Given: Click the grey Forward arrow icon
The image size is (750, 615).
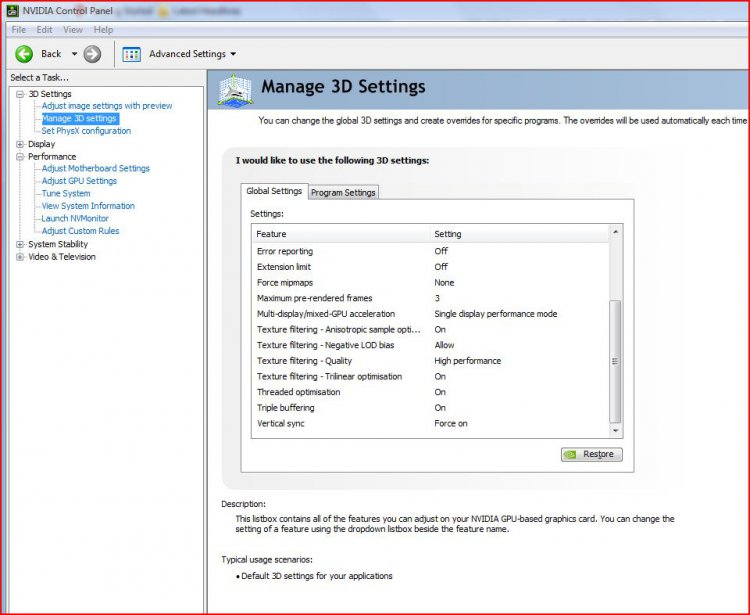Looking at the screenshot, I should pyautogui.click(x=92, y=54).
